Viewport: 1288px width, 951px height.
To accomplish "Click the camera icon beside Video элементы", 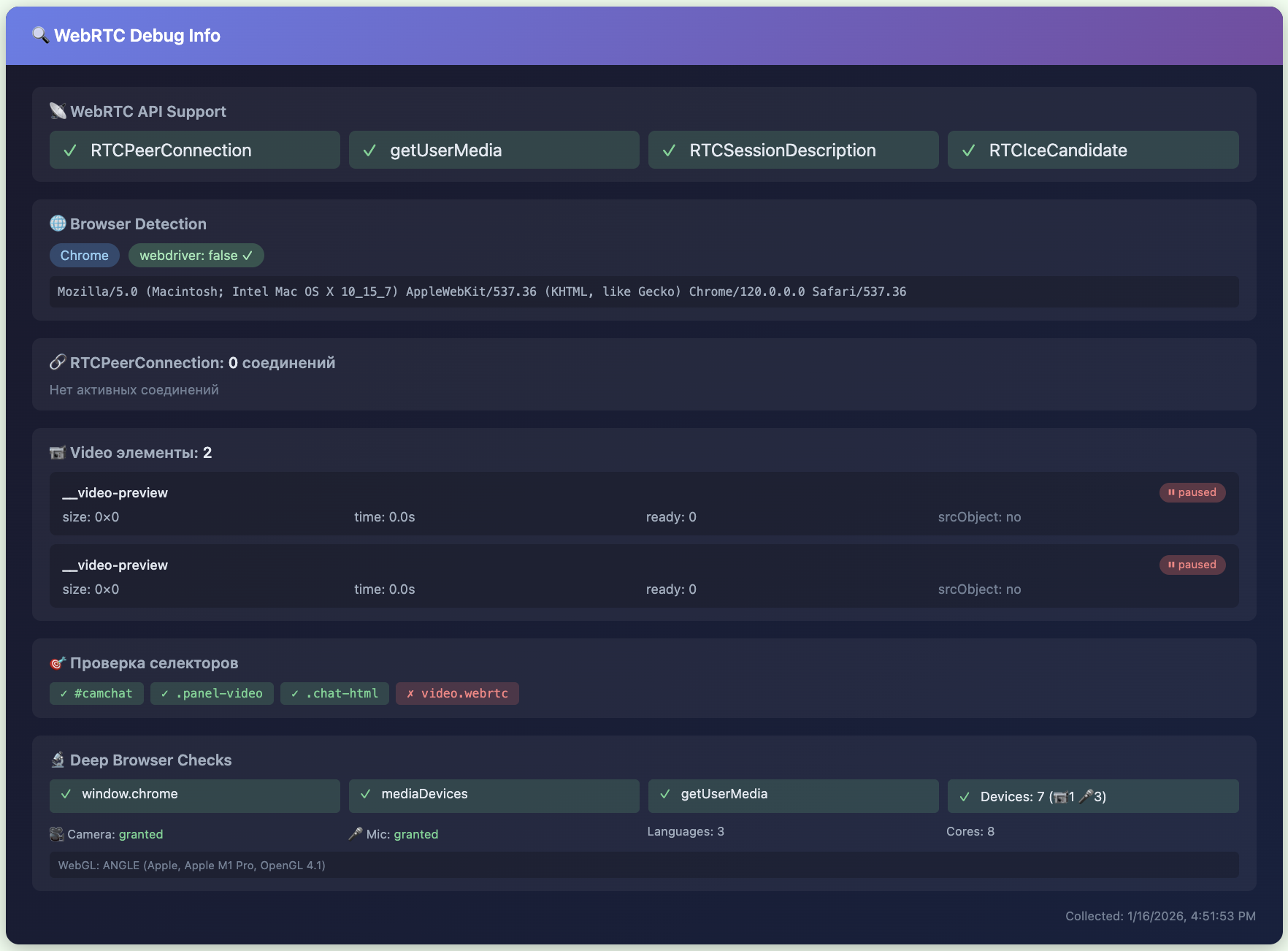I will pos(58,453).
